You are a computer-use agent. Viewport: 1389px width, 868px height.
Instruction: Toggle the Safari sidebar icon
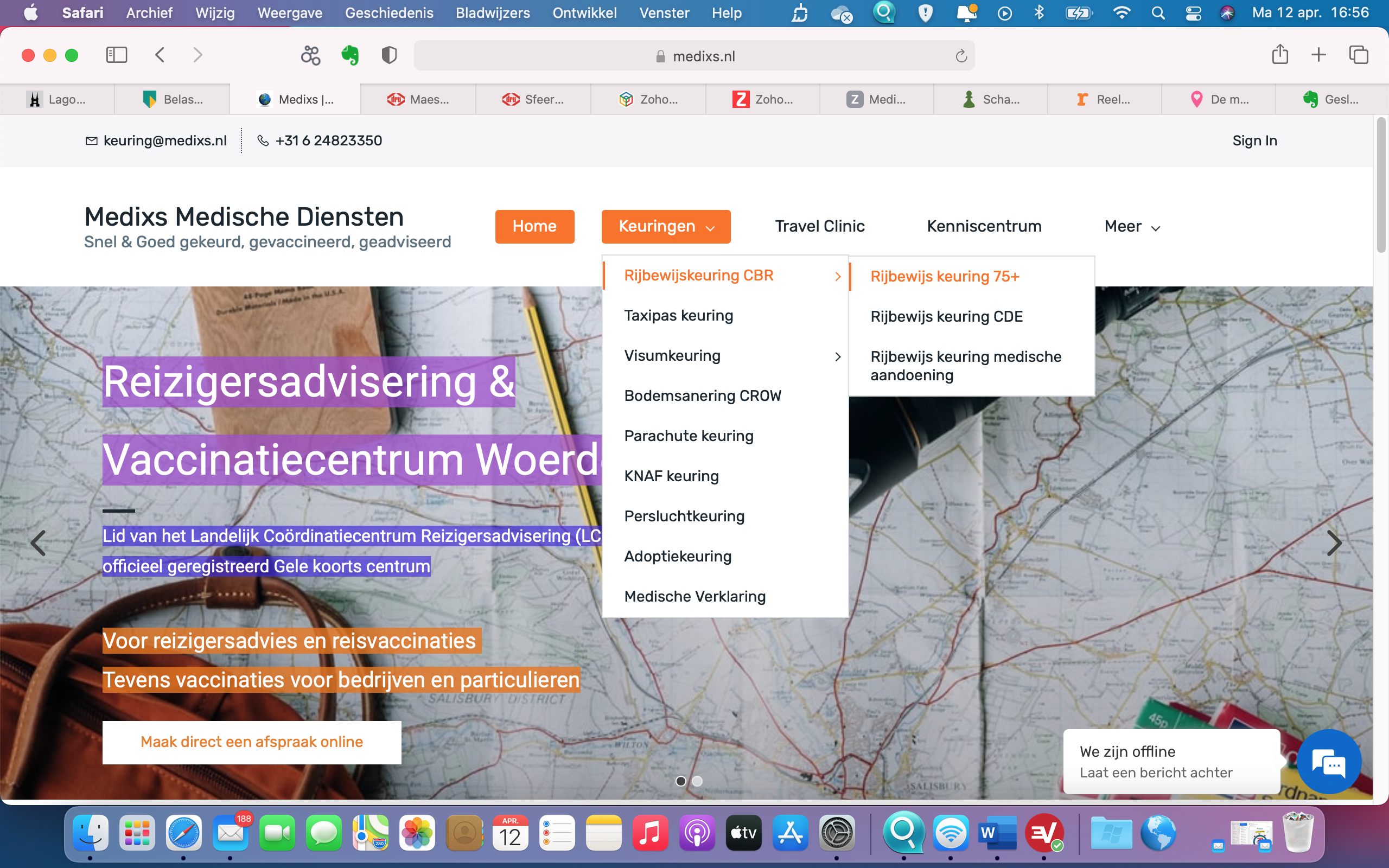pos(117,55)
